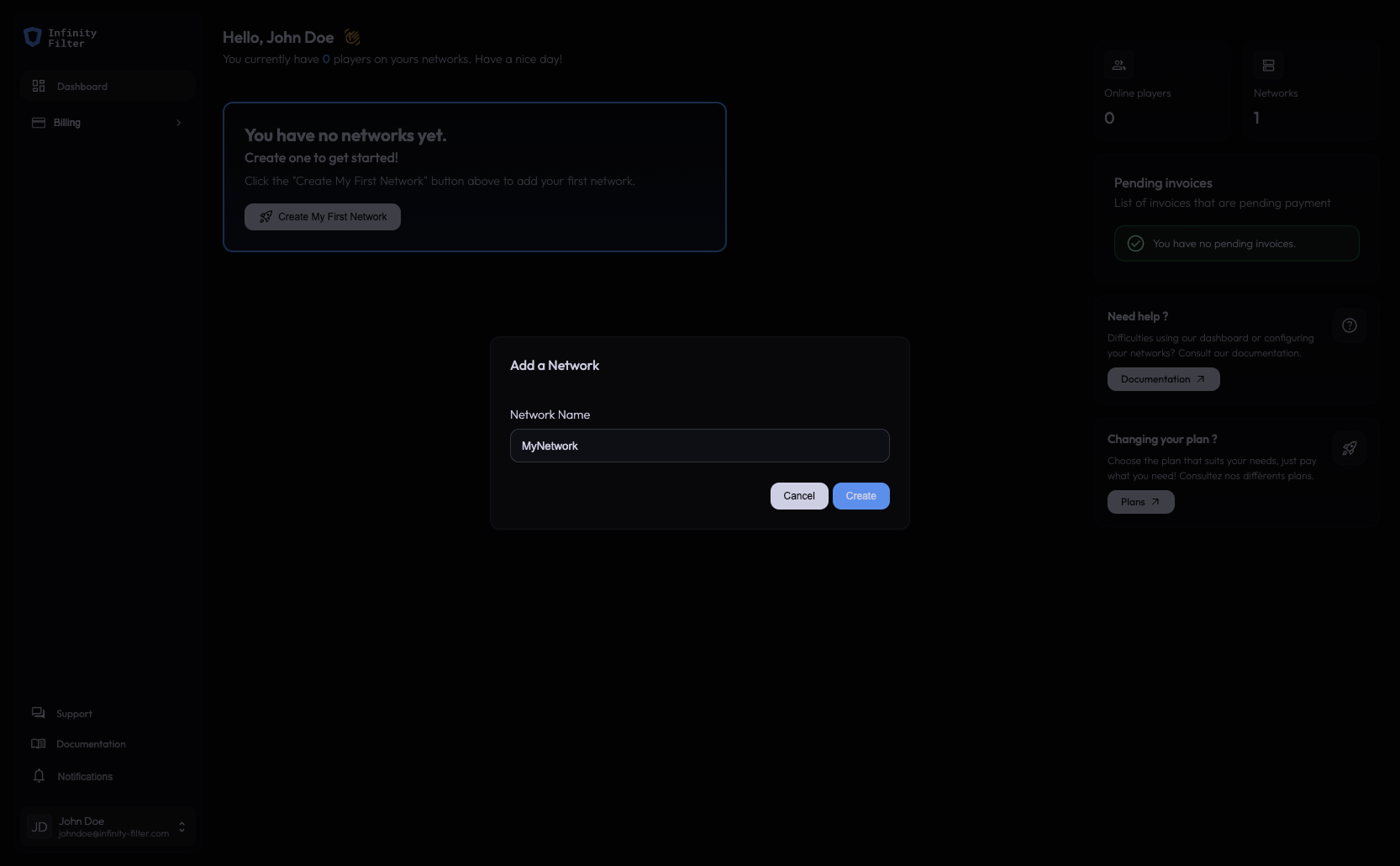1400x866 pixels.
Task: Click the 'Pending invoices' heading
Action: click(x=1163, y=183)
